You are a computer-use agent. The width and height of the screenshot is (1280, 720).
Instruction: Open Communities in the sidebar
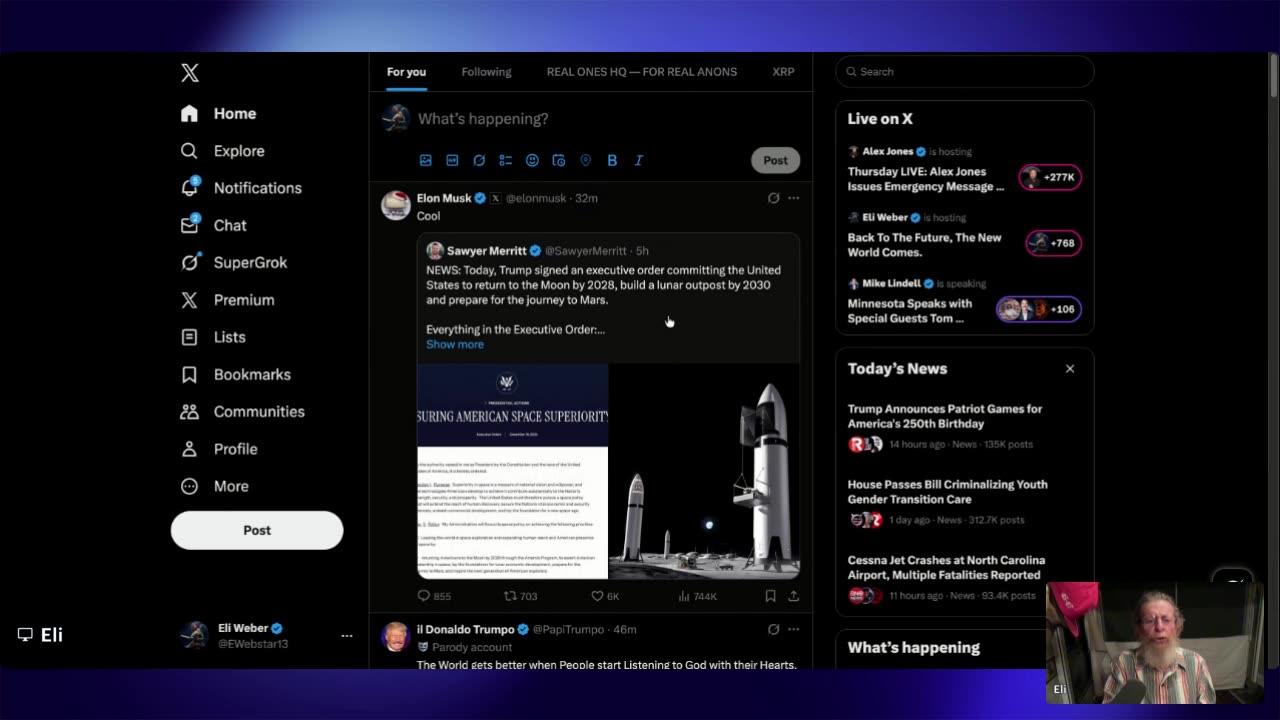242,412
